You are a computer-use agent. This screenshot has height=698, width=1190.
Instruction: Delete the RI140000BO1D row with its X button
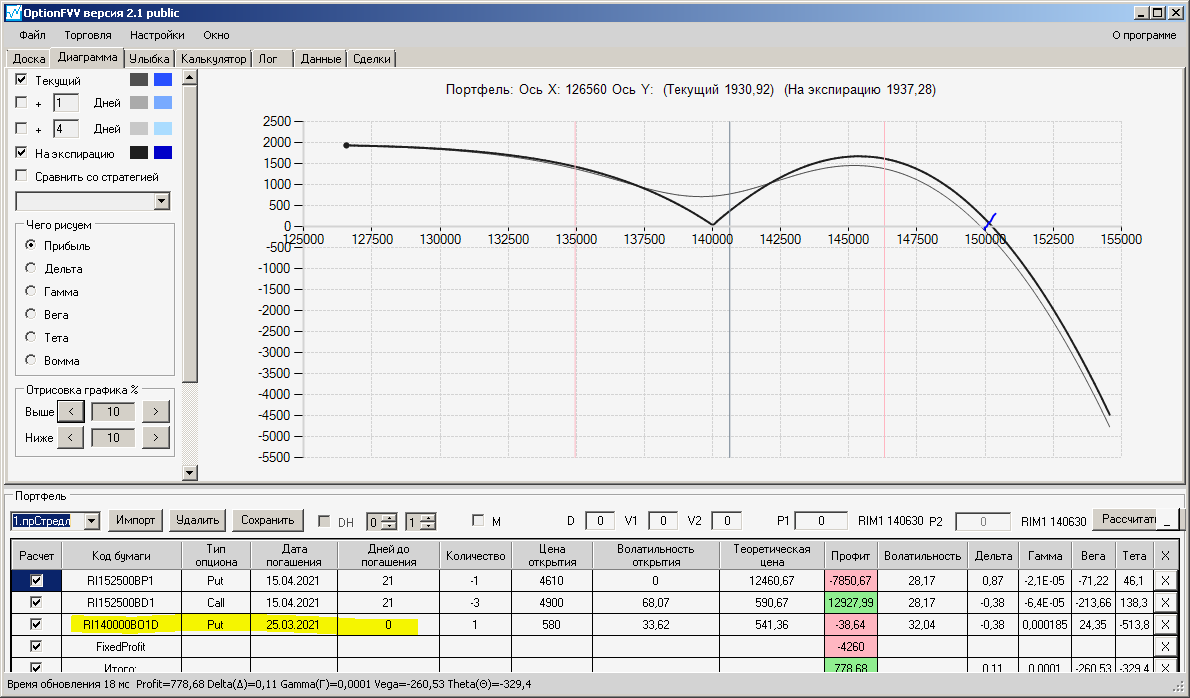(1165, 624)
